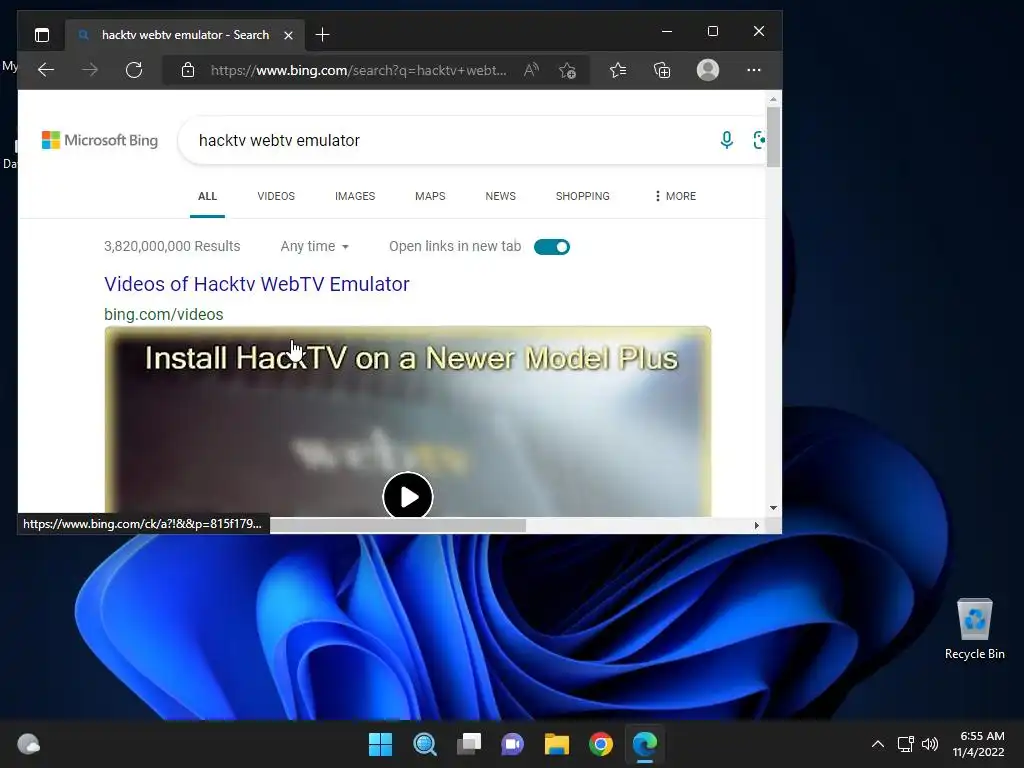
Task: Open the Windows Start menu
Action: pos(381,744)
